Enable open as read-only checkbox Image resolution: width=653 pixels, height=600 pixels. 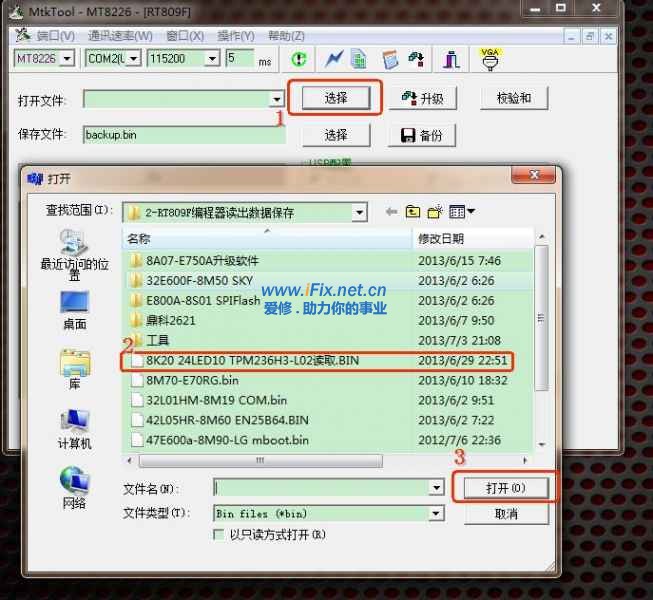click(220, 535)
